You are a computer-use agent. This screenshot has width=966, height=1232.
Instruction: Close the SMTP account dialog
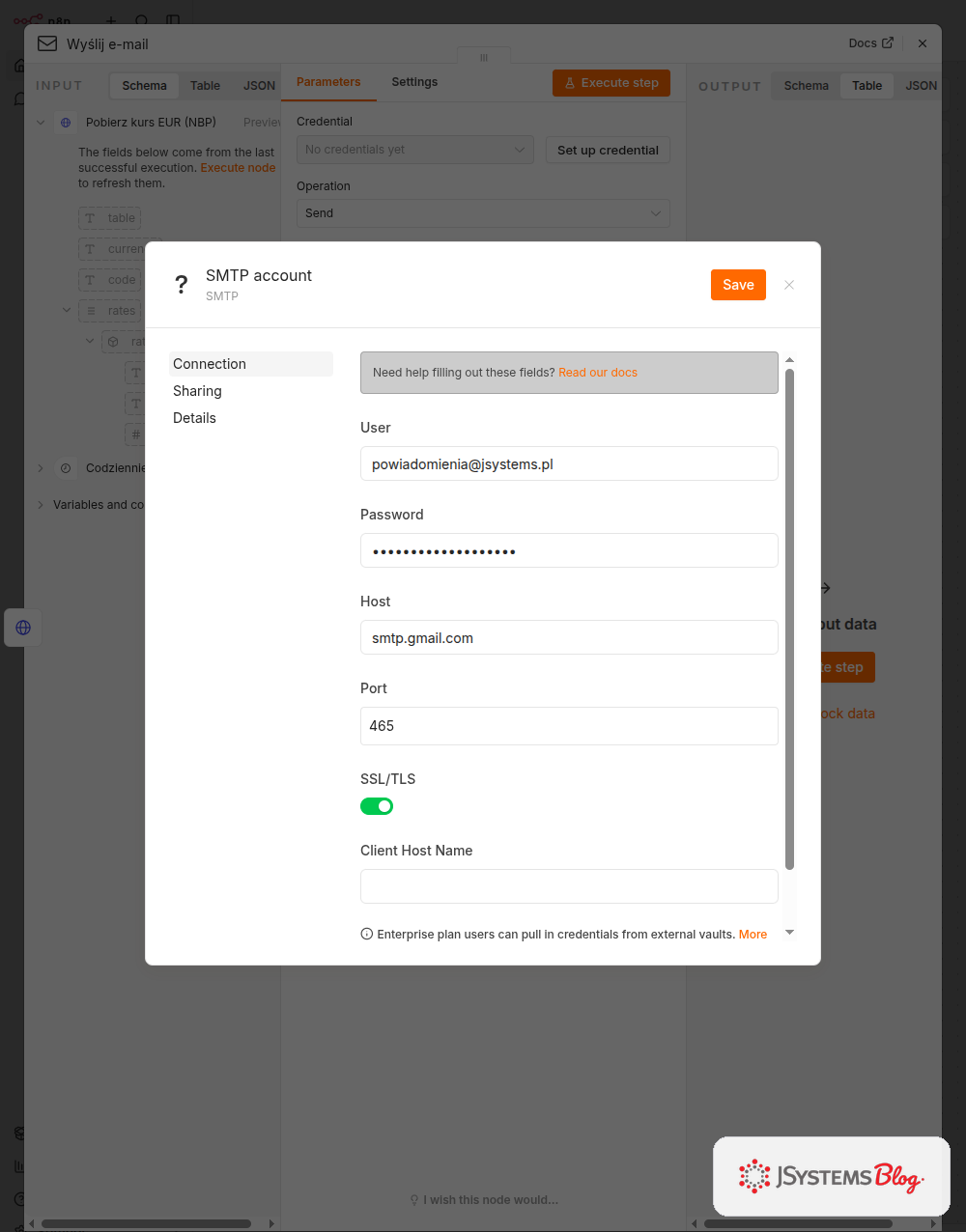click(789, 285)
